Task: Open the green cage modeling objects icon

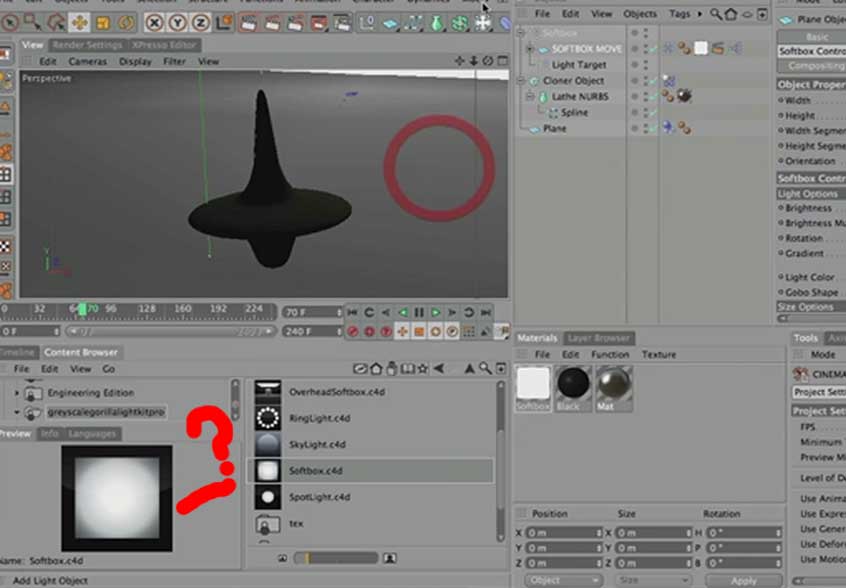Action: (x=460, y=23)
